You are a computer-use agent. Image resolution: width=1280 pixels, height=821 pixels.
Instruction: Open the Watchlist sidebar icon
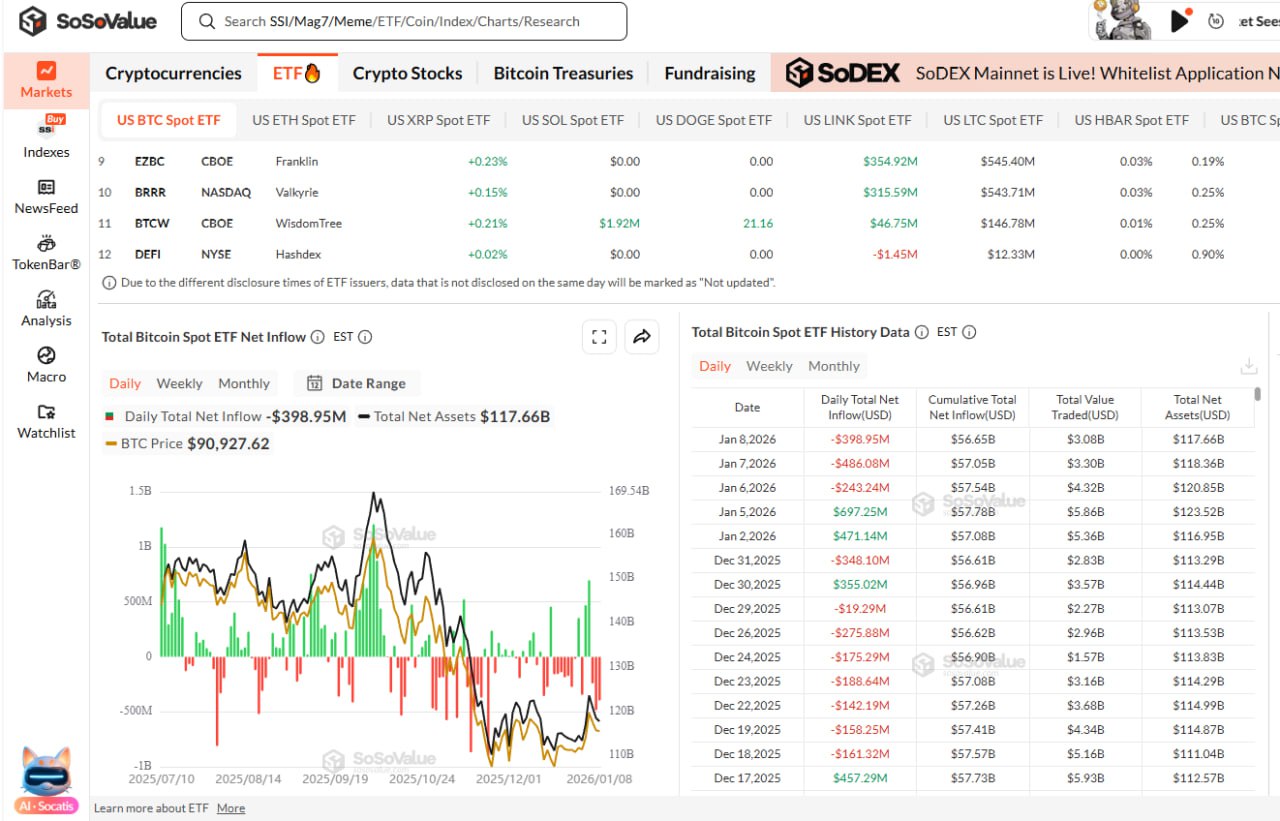(46, 412)
